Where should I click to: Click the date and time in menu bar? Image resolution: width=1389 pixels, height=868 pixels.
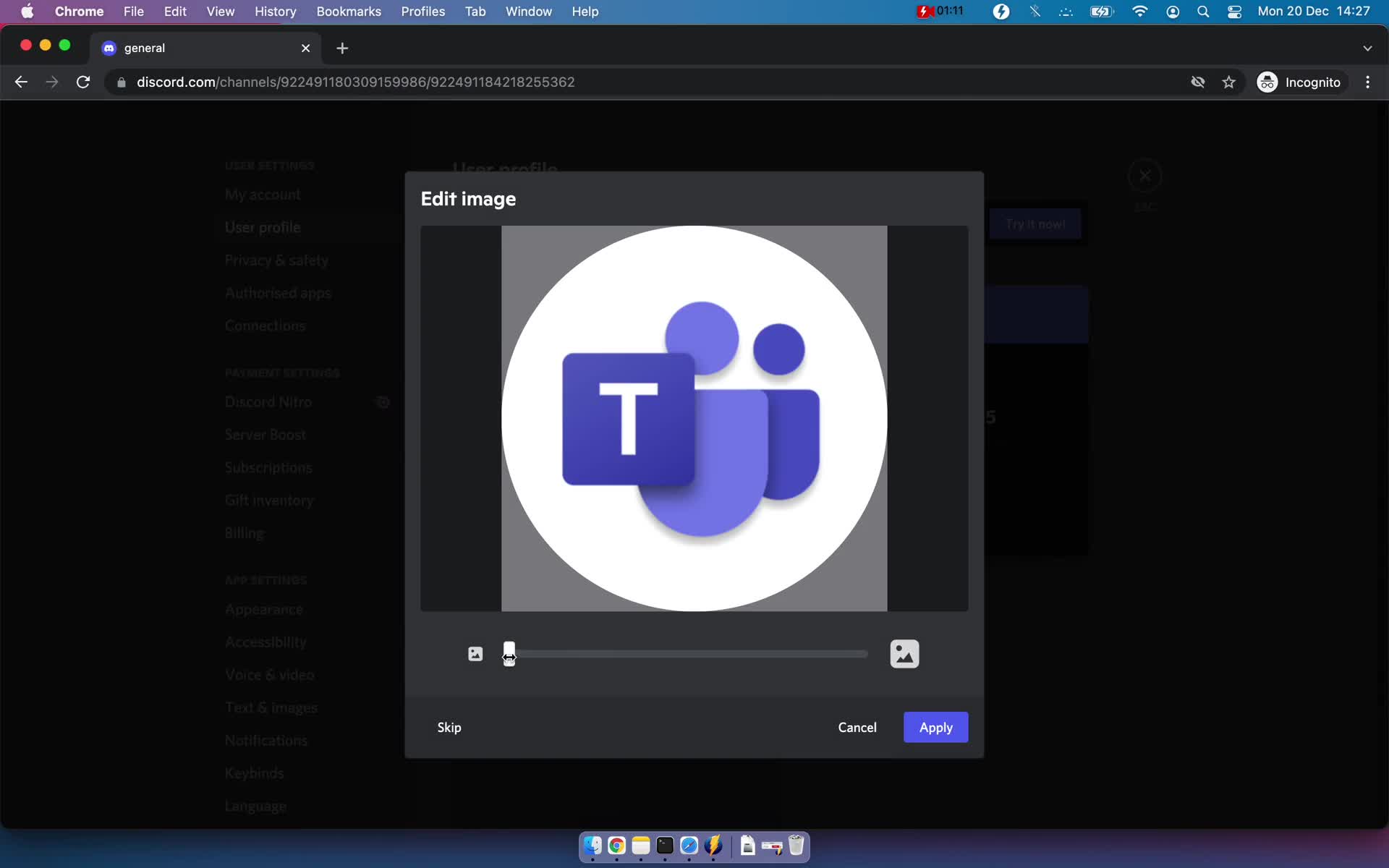tap(1314, 11)
